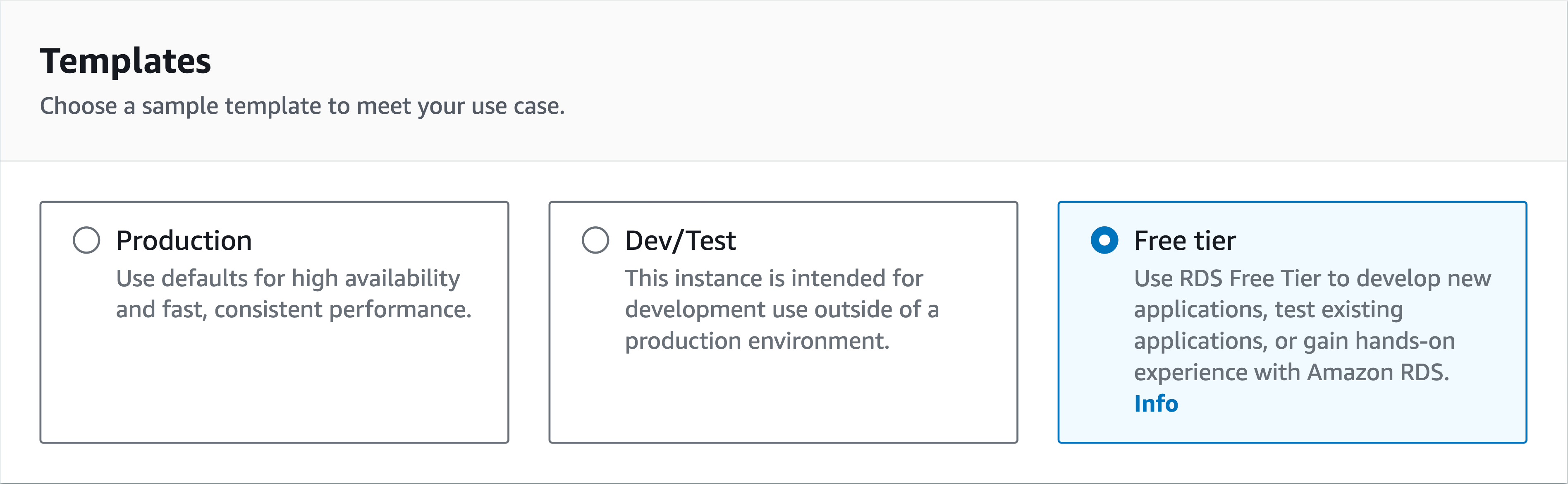Open the Info link in Free tier
The height and width of the screenshot is (484, 1568).
pos(1155,404)
